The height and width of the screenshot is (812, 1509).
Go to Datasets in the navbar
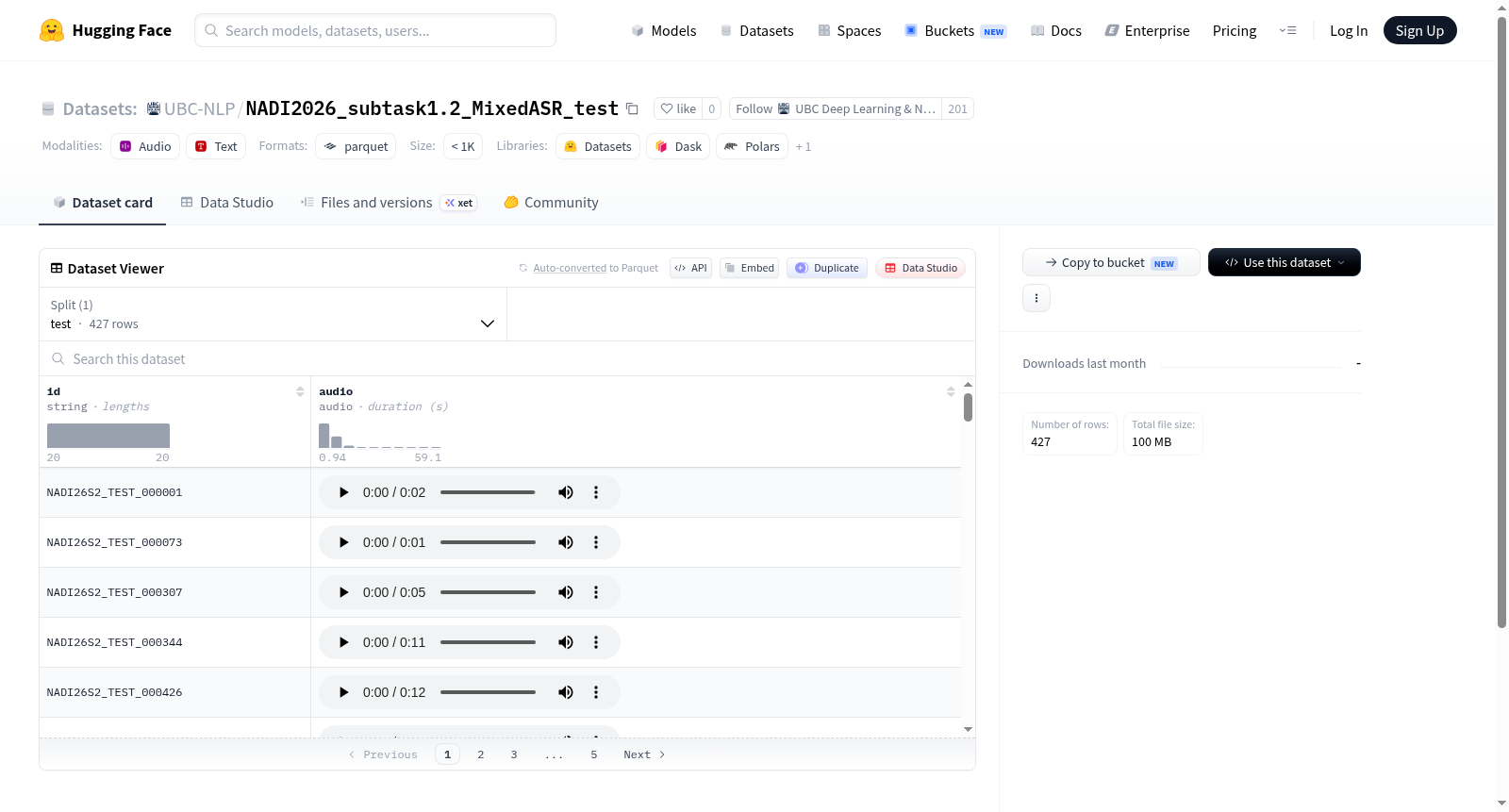(757, 30)
